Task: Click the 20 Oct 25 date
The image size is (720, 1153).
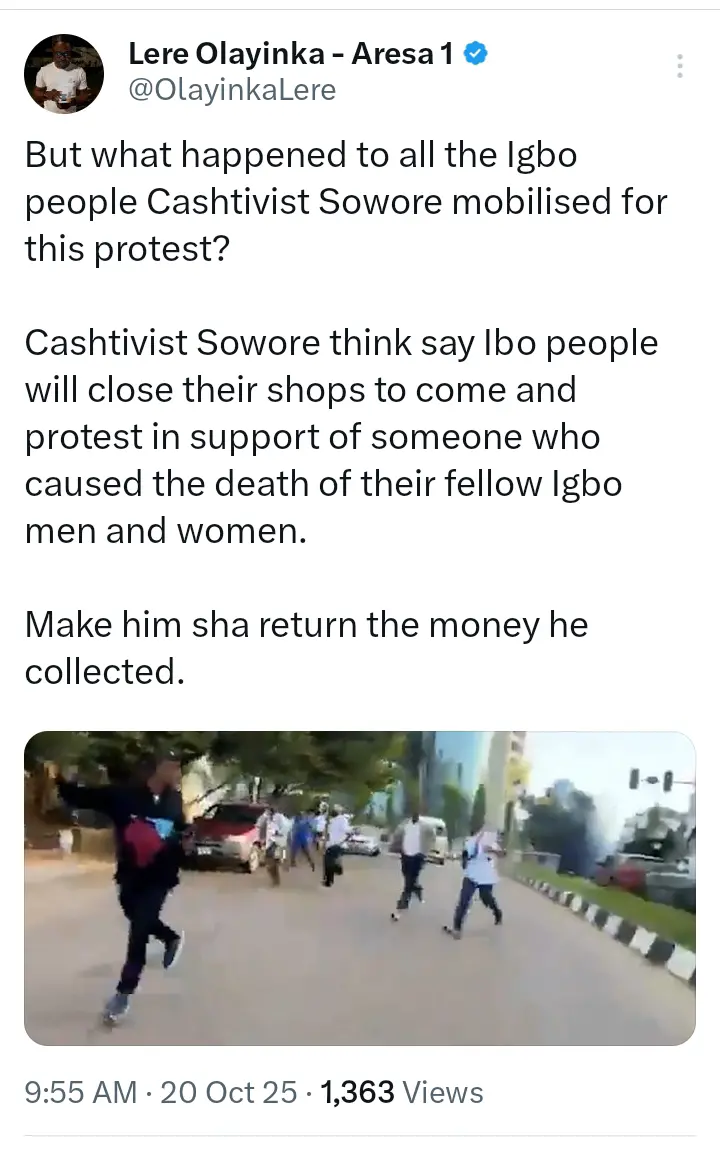Action: 229,1092
